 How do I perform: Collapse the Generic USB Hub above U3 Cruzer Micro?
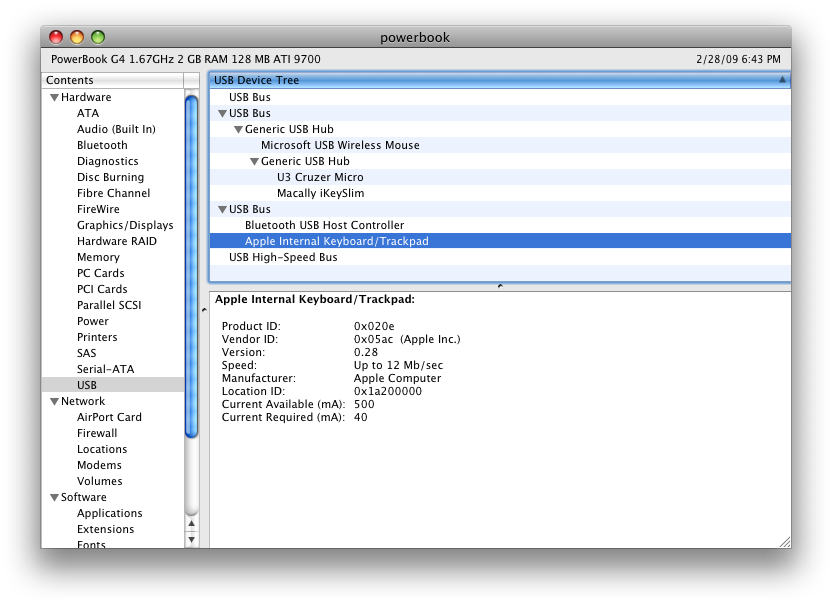click(x=254, y=161)
